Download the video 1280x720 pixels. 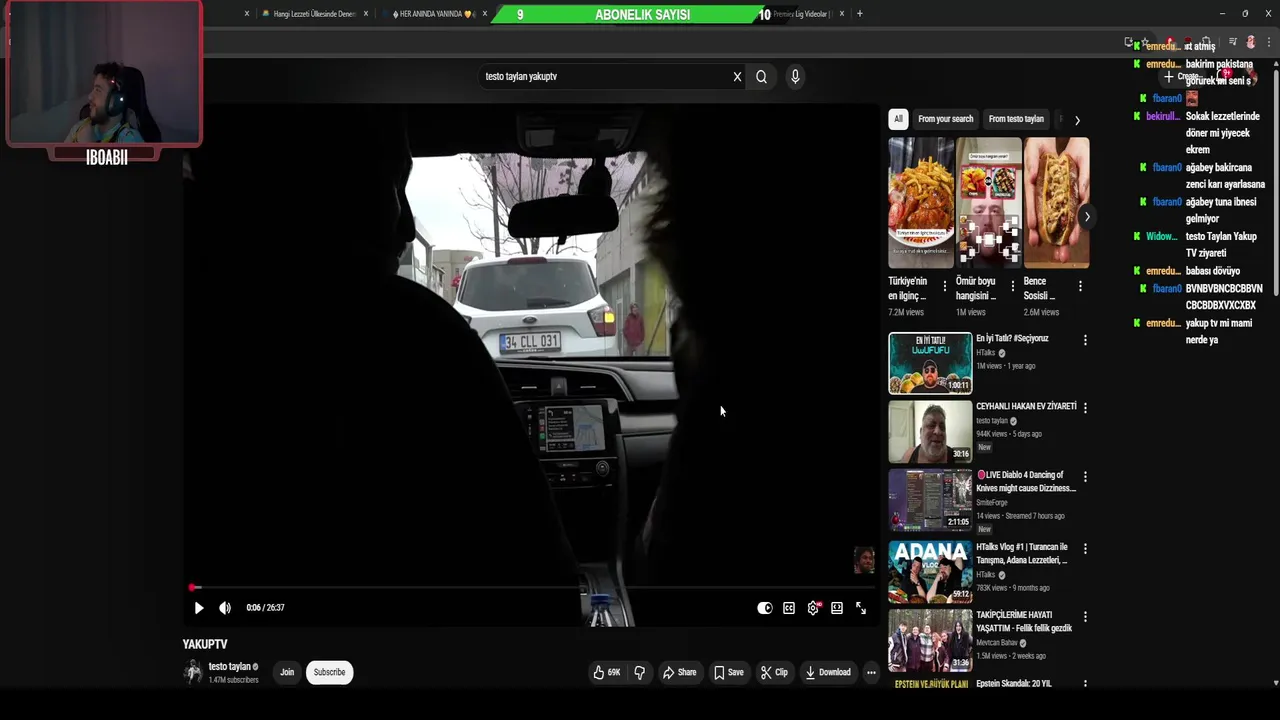[x=828, y=672]
